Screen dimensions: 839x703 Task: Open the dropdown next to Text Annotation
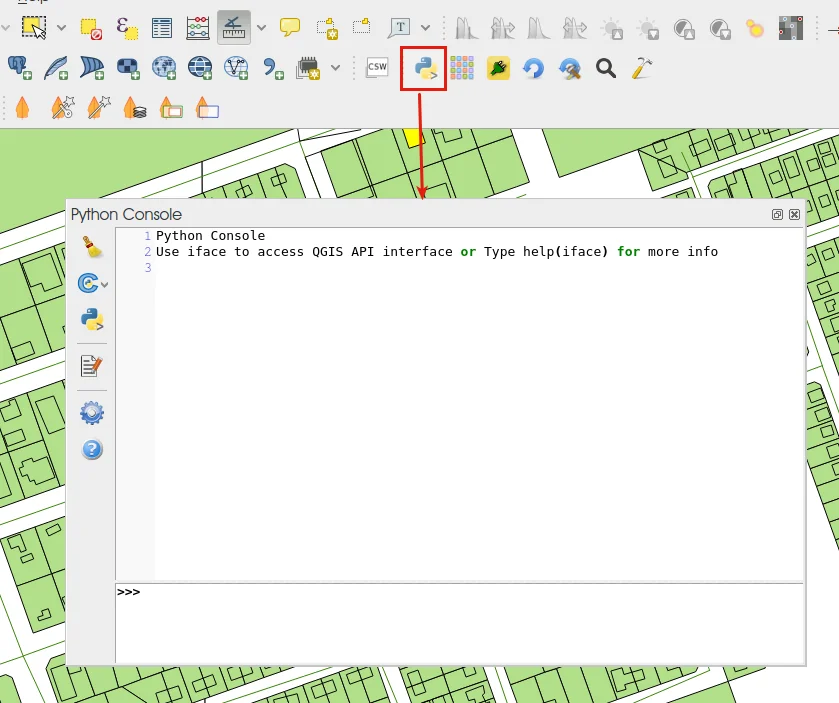pyautogui.click(x=426, y=28)
